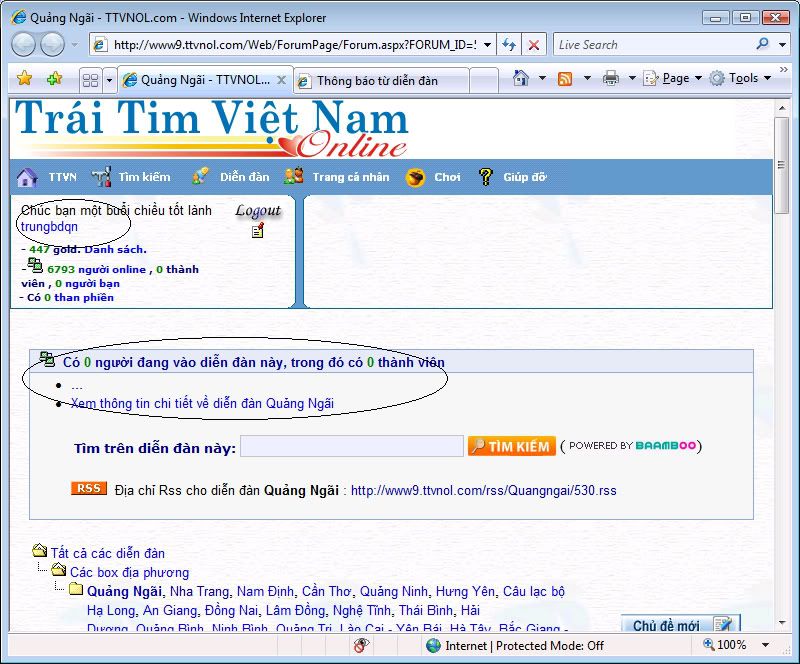This screenshot has height=664, width=800.
Task: Expand the Home button dropdown arrow
Action: [x=542, y=78]
